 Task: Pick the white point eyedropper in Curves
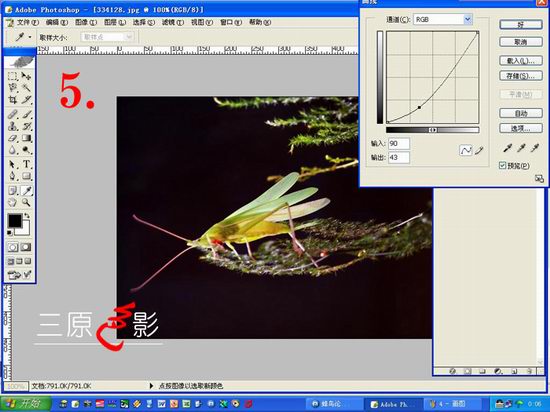pyautogui.click(x=535, y=148)
